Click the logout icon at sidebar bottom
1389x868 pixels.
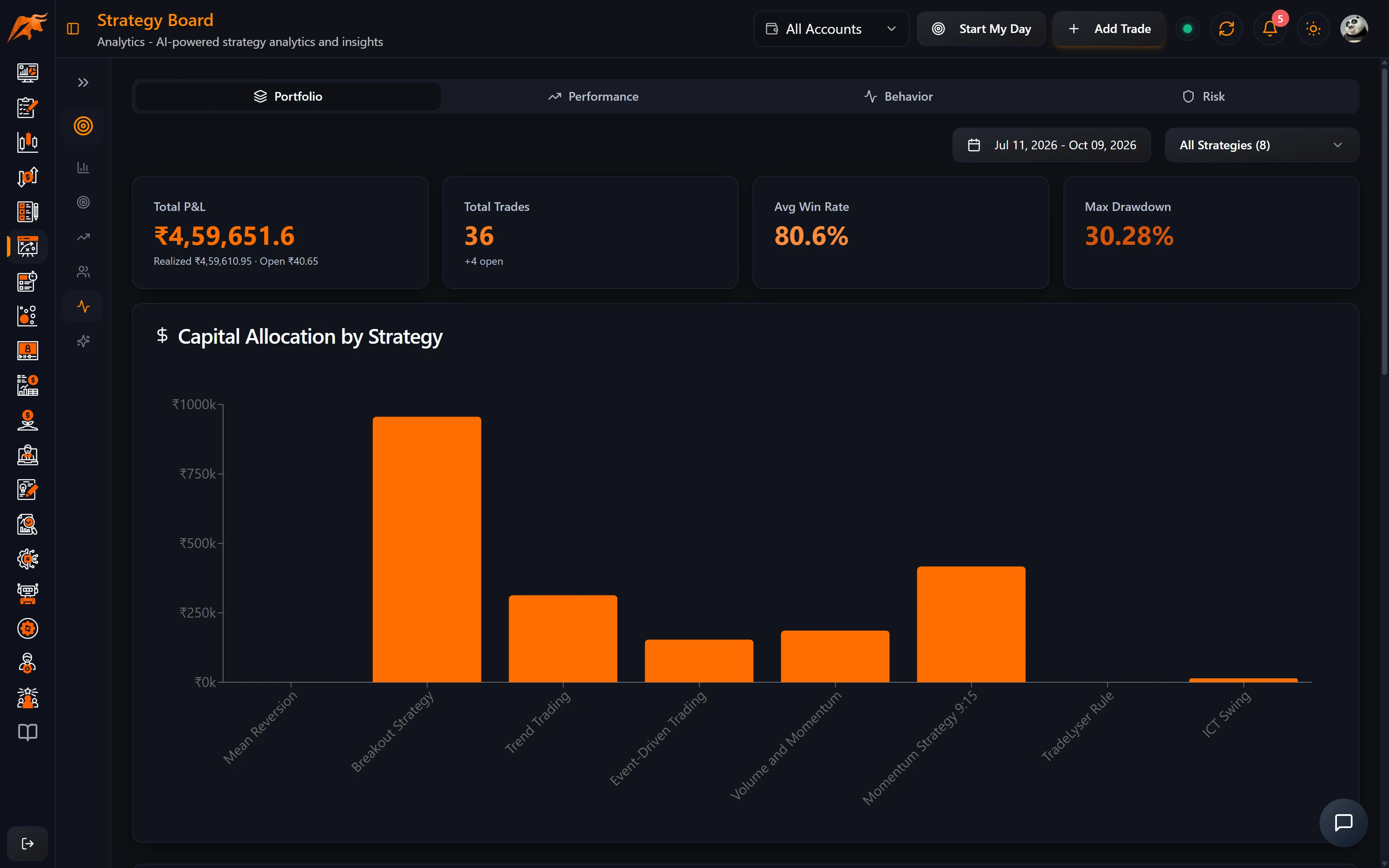pyautogui.click(x=27, y=843)
